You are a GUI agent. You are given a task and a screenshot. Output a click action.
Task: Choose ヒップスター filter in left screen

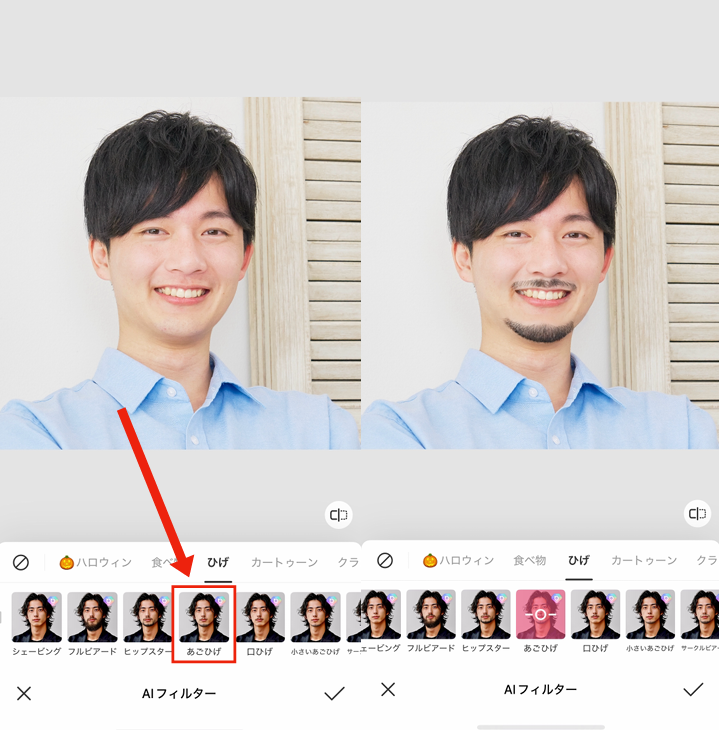pos(147,623)
